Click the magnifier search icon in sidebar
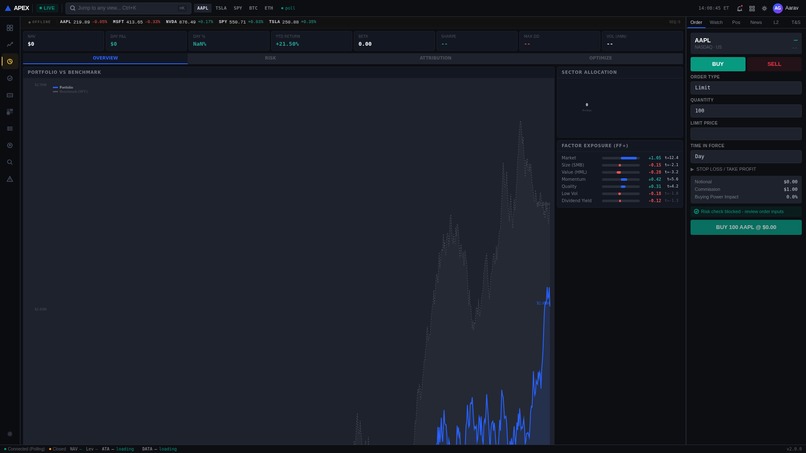Viewport: 806px width, 453px height. pyautogui.click(x=10, y=162)
